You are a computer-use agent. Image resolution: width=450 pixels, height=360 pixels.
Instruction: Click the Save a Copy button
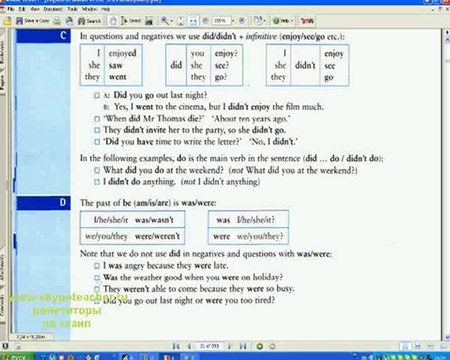[x=33, y=21]
